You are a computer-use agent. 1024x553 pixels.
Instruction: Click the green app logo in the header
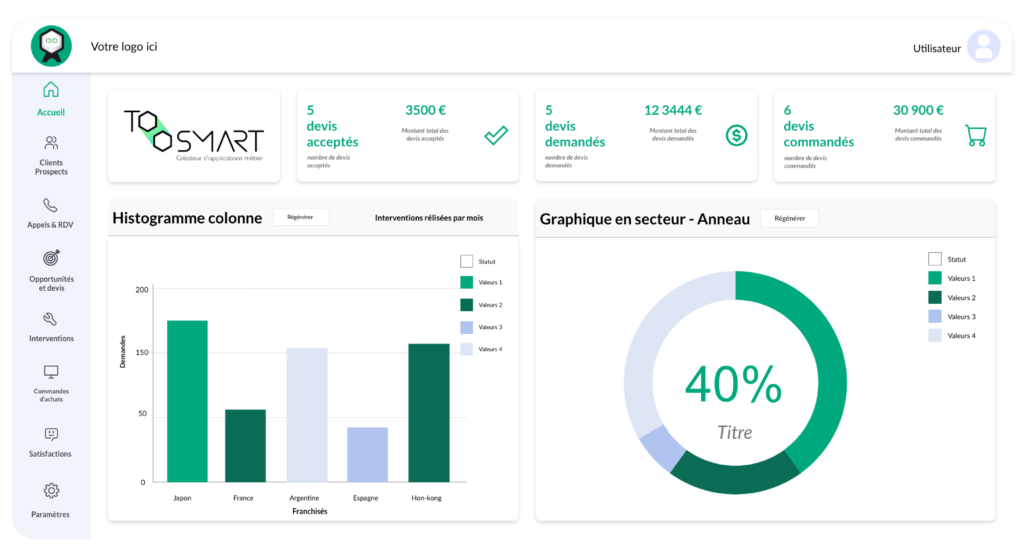[51, 46]
